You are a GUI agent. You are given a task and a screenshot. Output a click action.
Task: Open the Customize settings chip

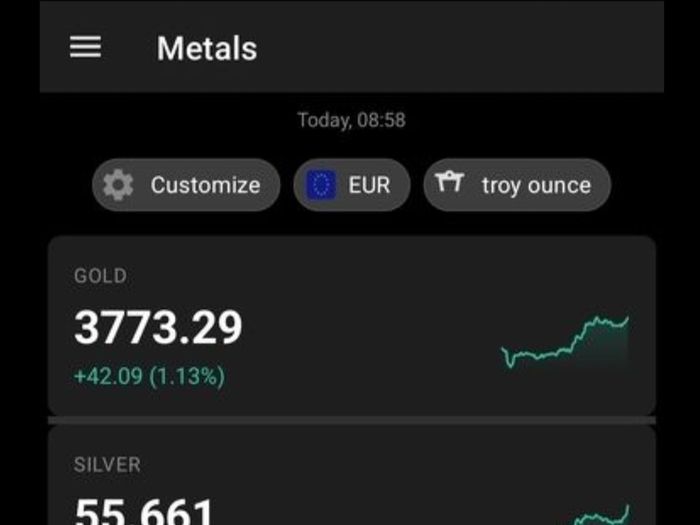click(x=186, y=185)
